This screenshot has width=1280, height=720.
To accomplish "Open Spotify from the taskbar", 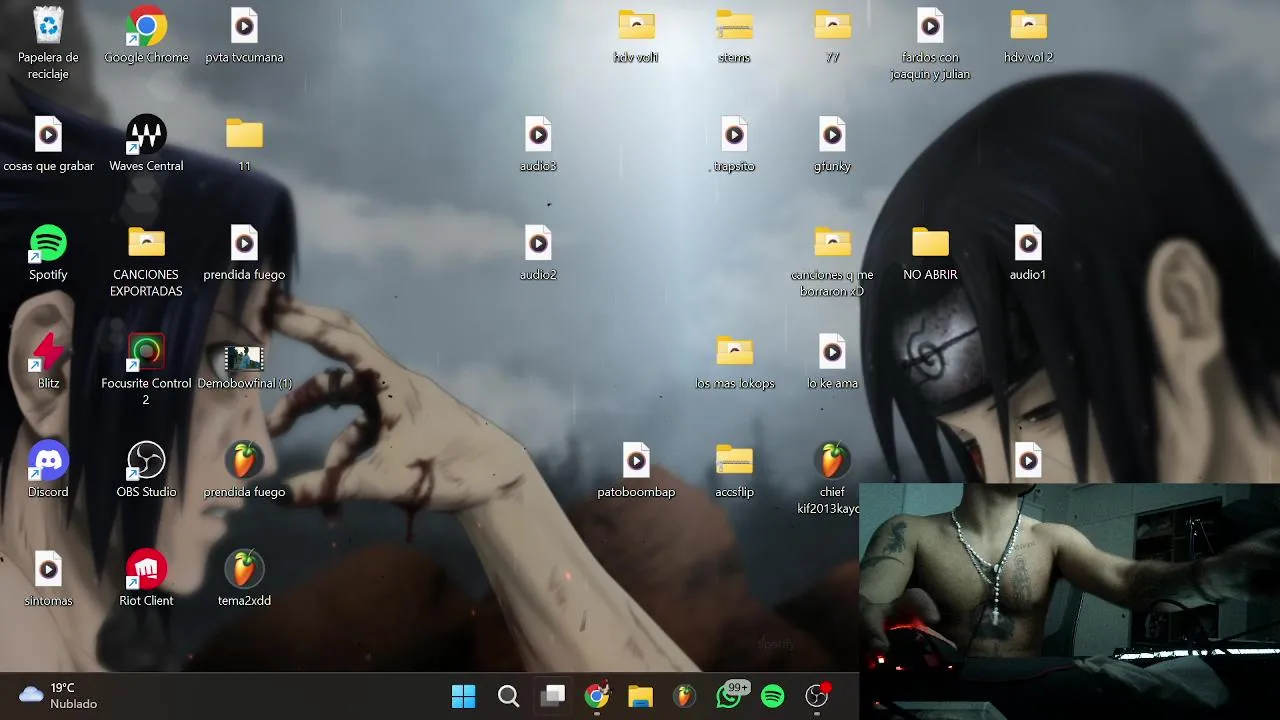I will [773, 696].
